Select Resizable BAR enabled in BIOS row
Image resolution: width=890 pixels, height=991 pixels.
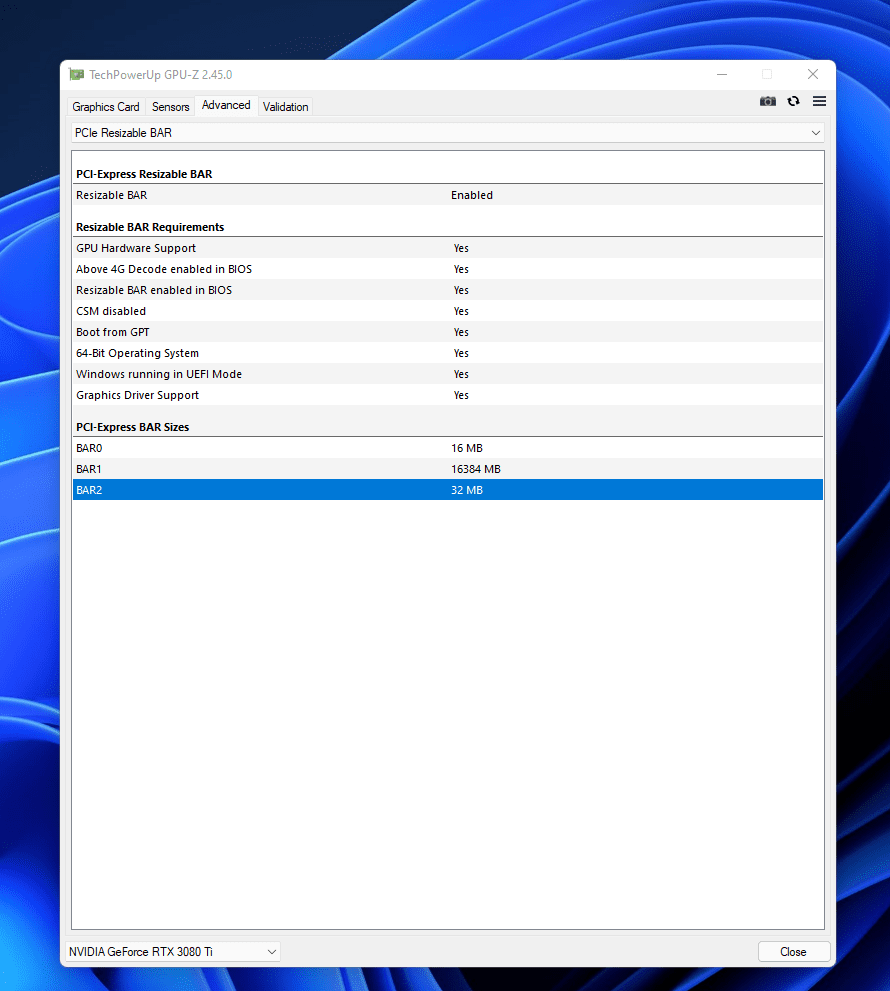pos(448,290)
